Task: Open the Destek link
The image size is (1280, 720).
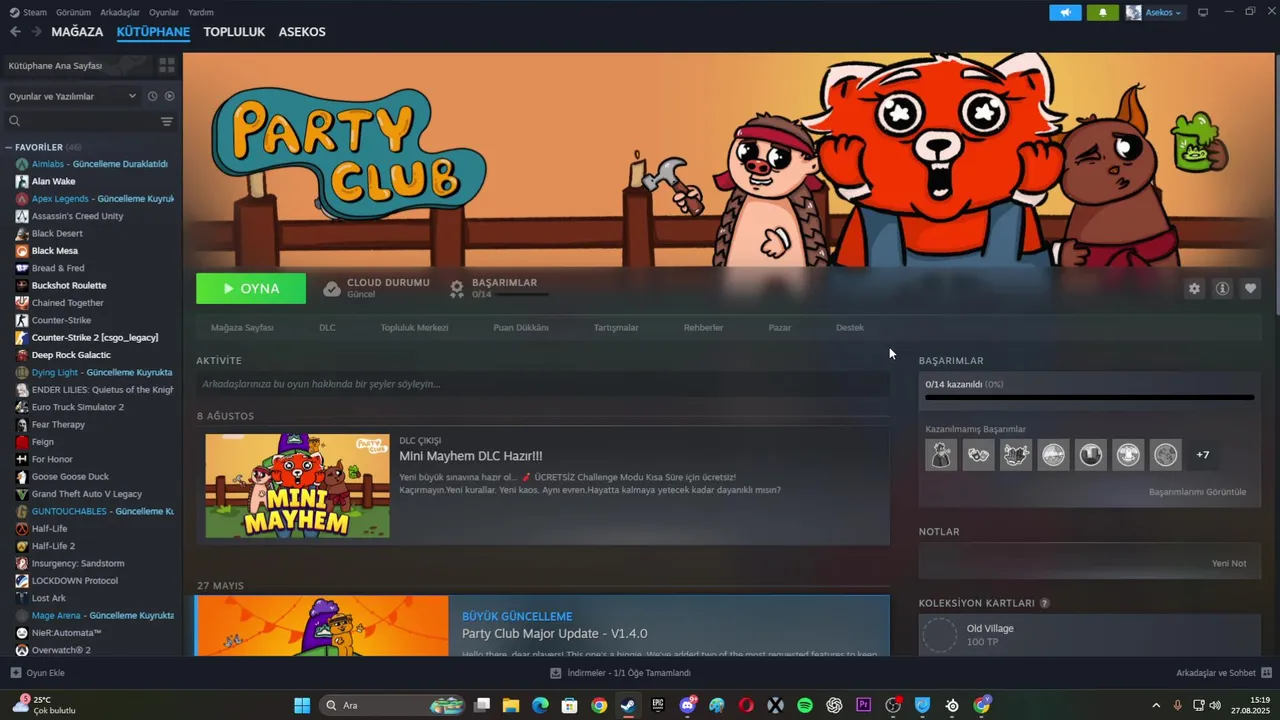Action: coord(850,327)
